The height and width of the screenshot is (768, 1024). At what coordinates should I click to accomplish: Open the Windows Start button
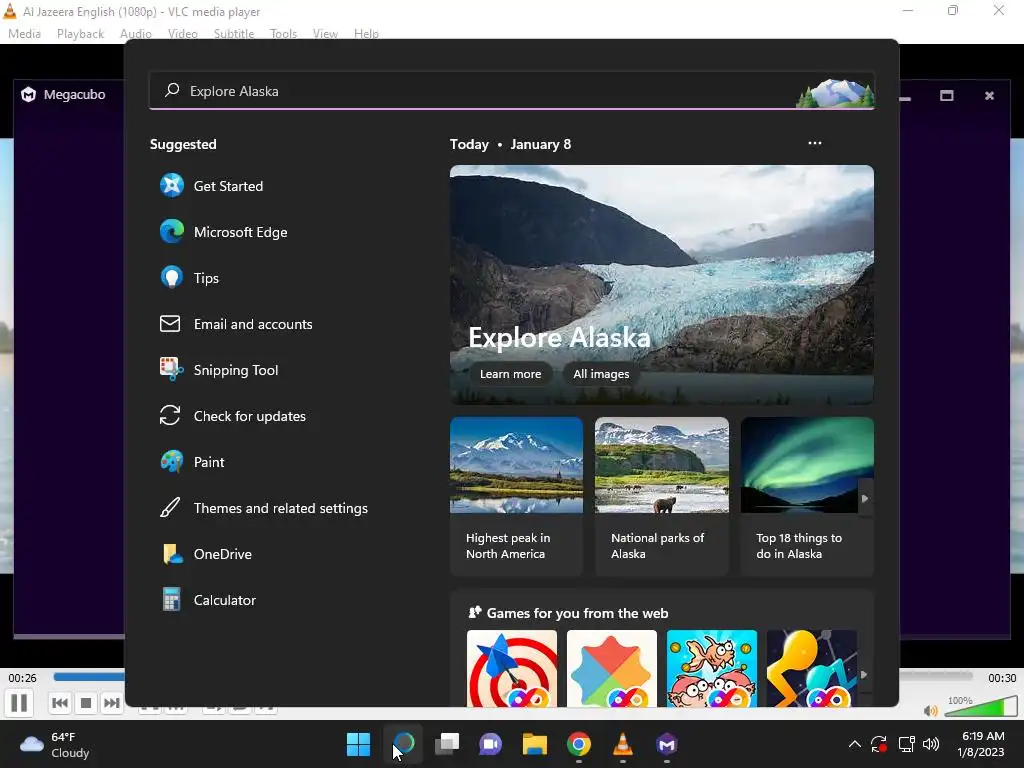[359, 744]
